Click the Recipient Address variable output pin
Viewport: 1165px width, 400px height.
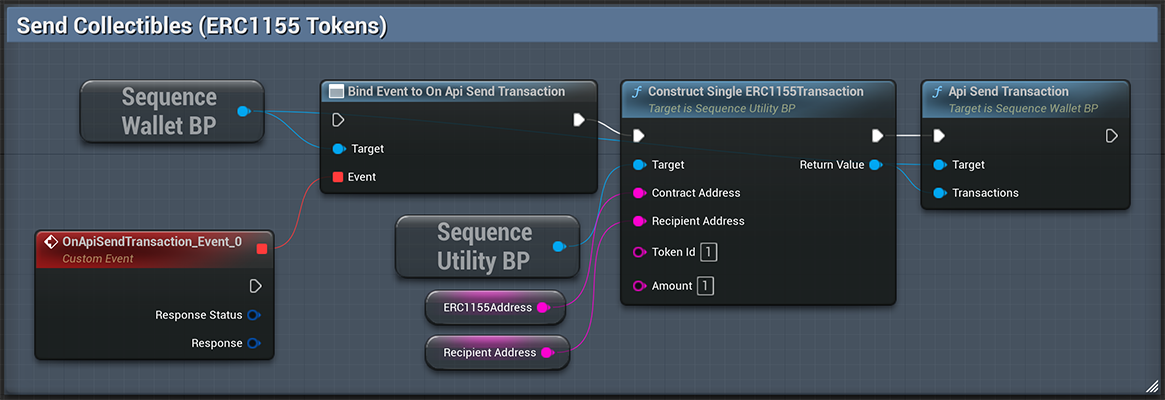(x=547, y=352)
